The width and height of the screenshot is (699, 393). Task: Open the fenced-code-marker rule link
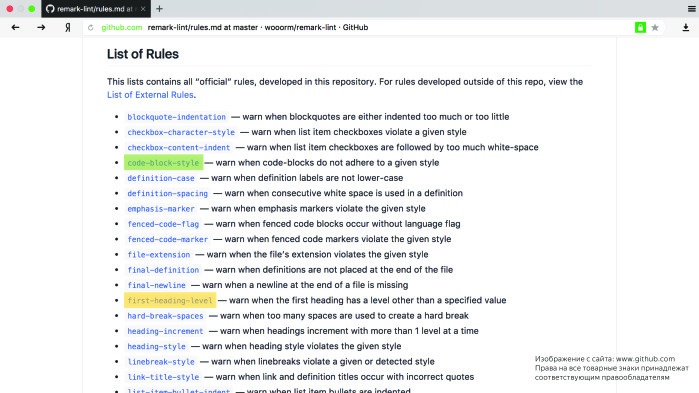(168, 239)
